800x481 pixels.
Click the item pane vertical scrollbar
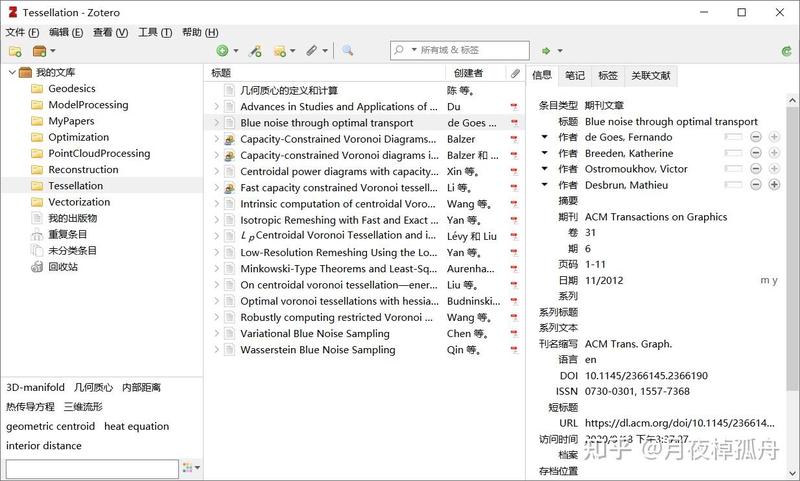(791, 248)
